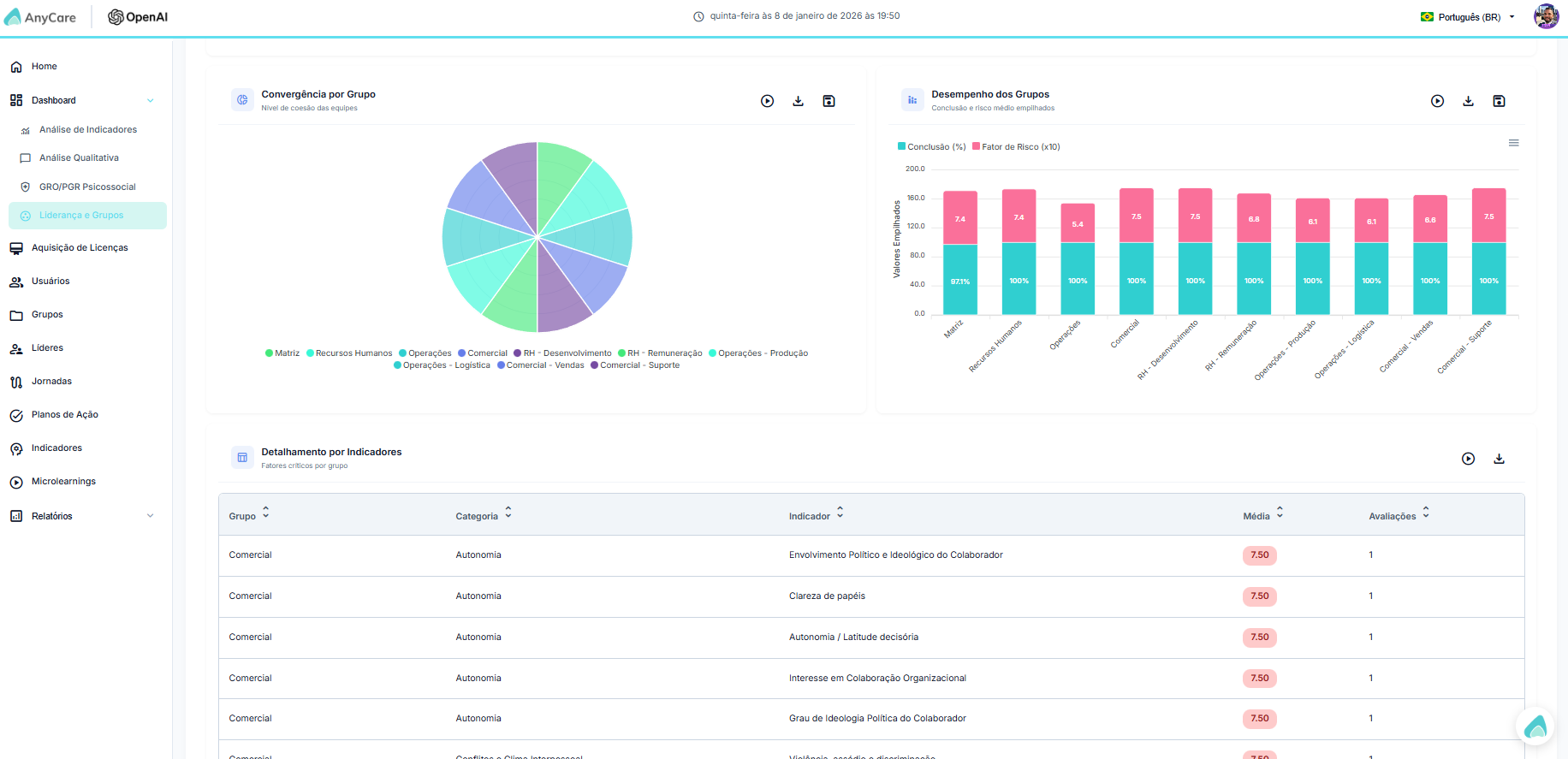1568x759 pixels.
Task: Save the Convergência por Grupo chart
Action: [x=829, y=101]
